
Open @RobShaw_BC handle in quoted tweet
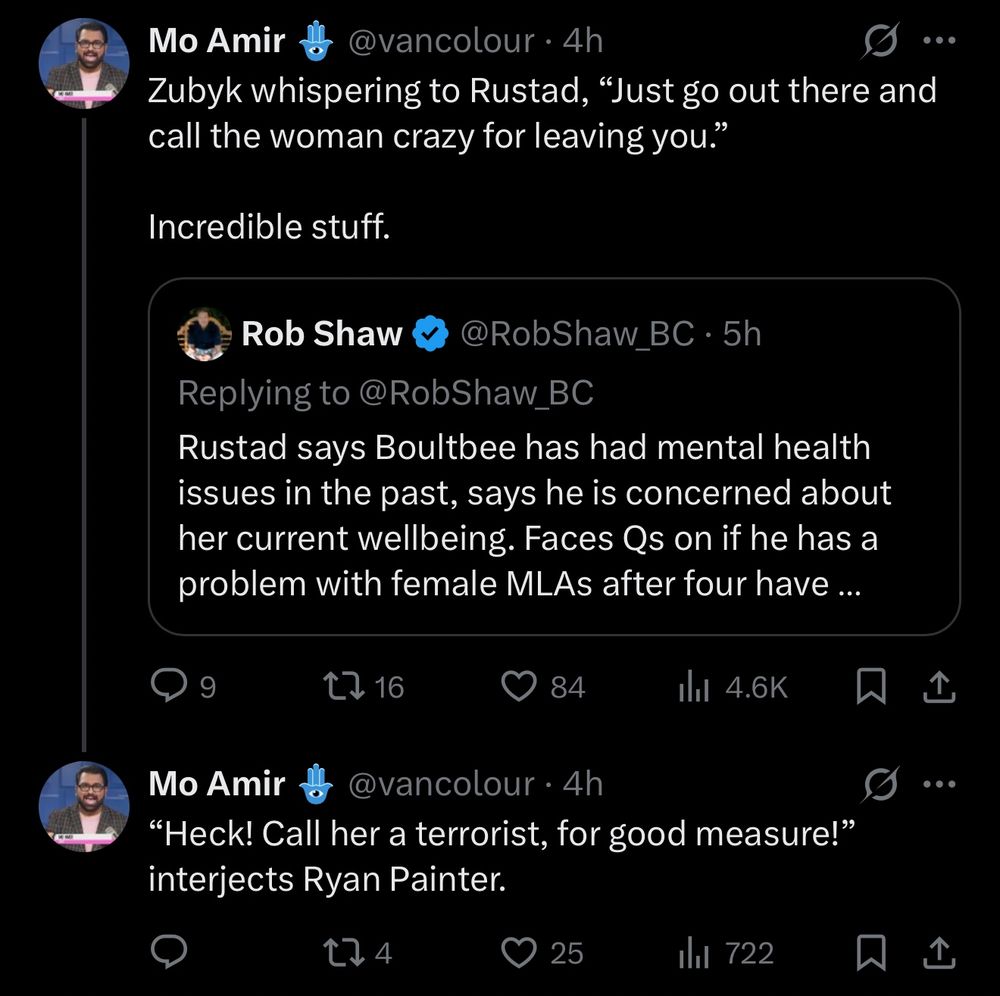pyautogui.click(x=576, y=334)
